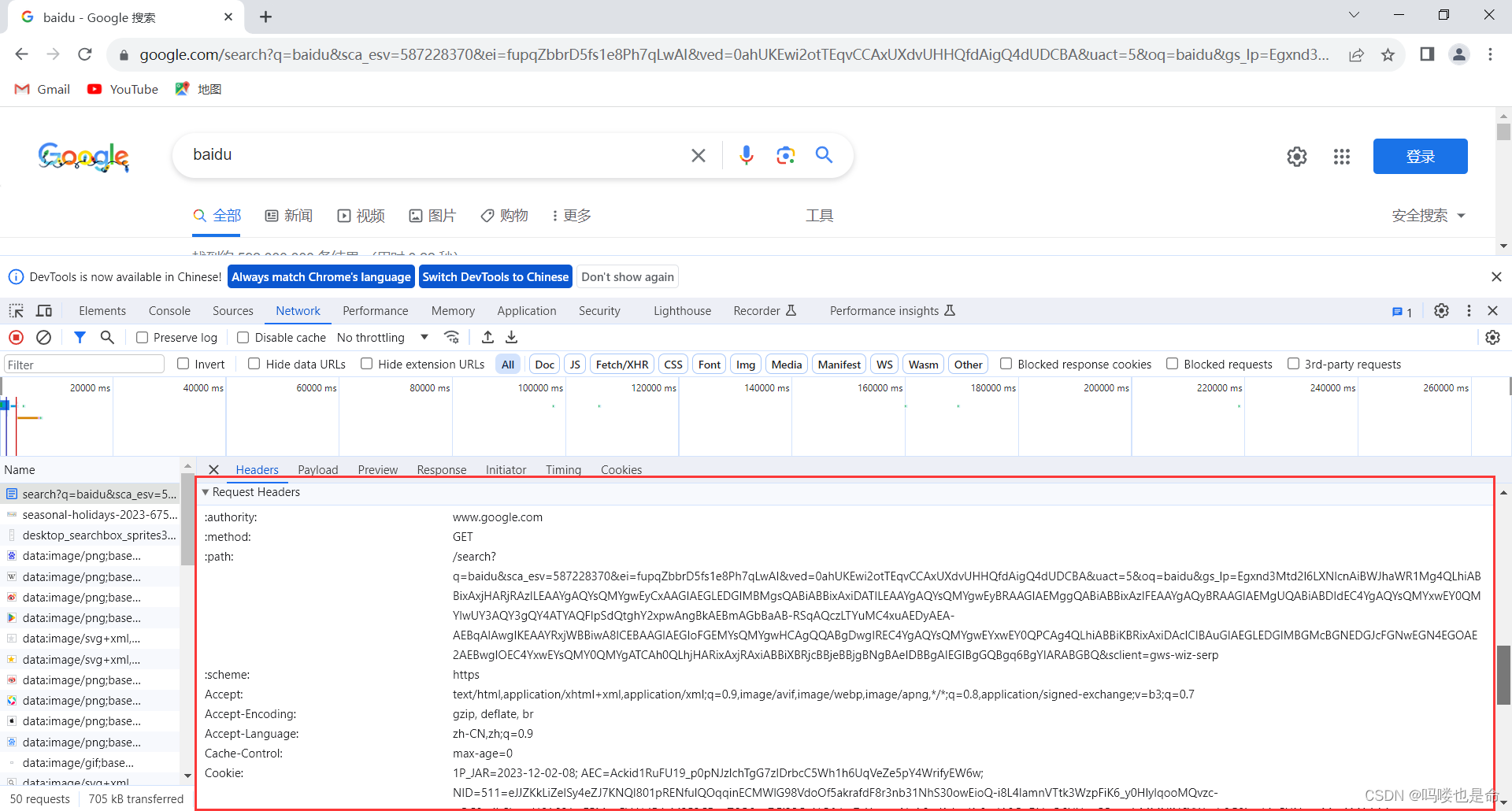
Task: Click the headers pane scrollbar thumb
Action: (x=1503, y=675)
